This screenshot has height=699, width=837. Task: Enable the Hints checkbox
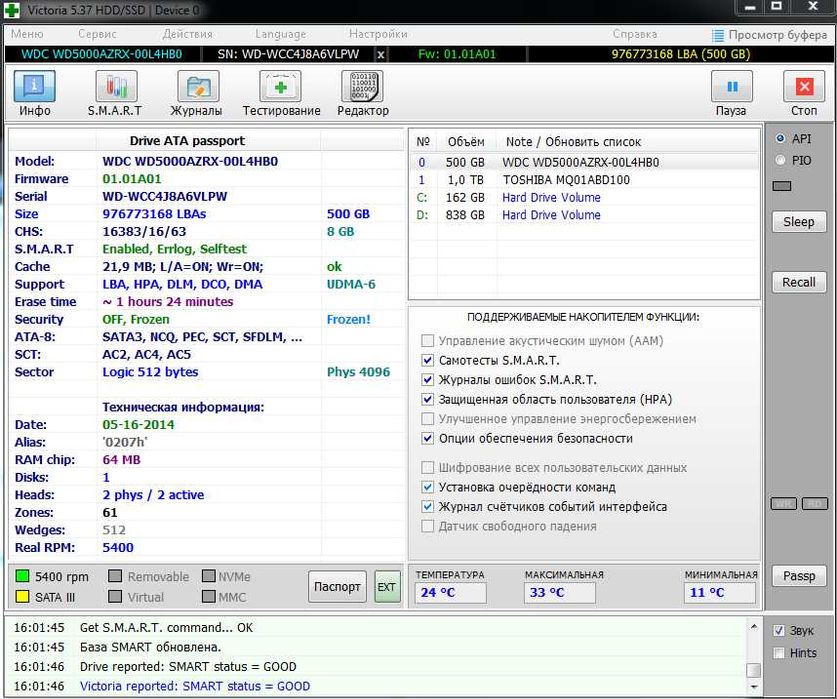tap(779, 653)
